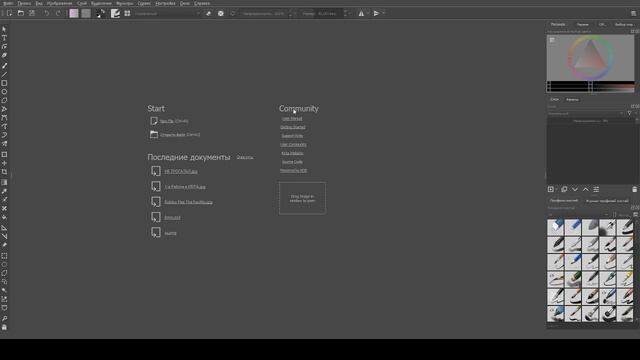Toggle preserve alpha button
640x360 pixels.
[221, 13]
